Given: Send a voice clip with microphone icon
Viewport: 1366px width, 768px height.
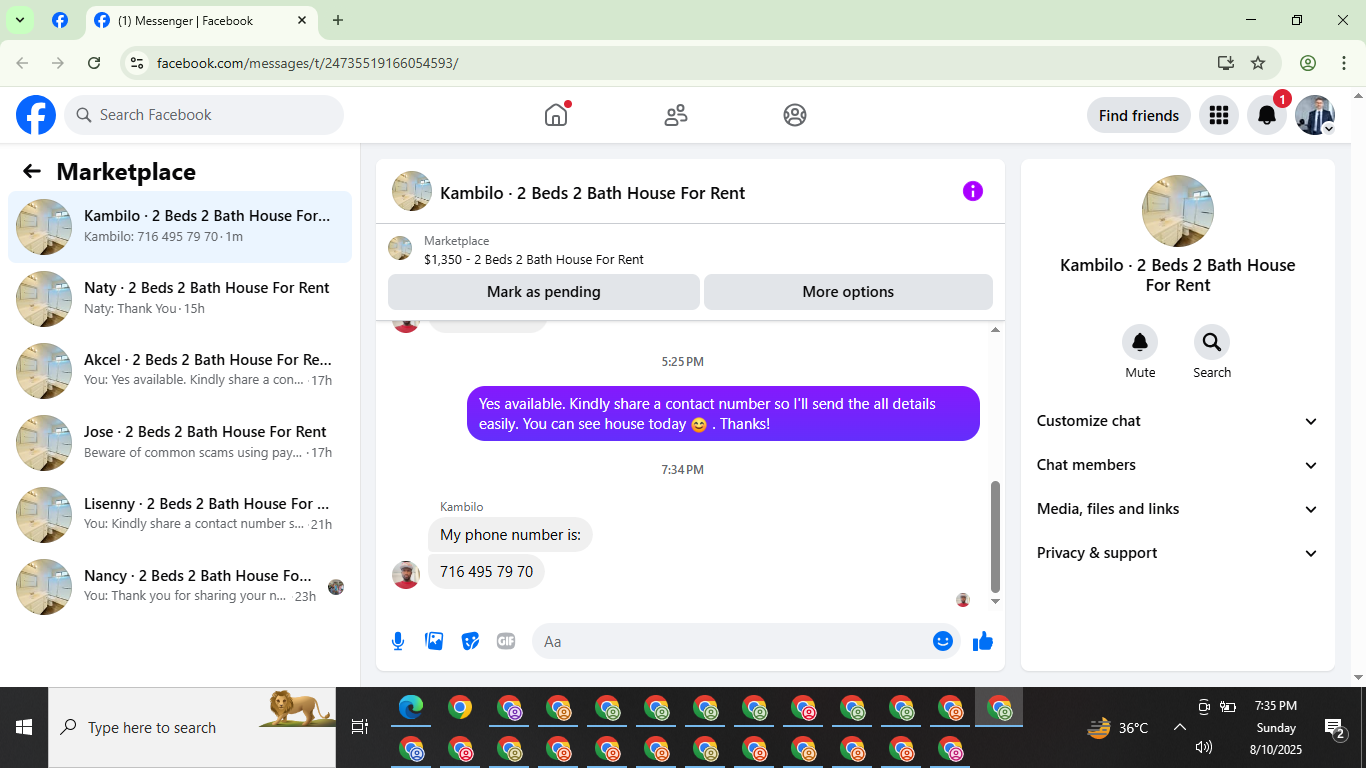Looking at the screenshot, I should (398, 641).
